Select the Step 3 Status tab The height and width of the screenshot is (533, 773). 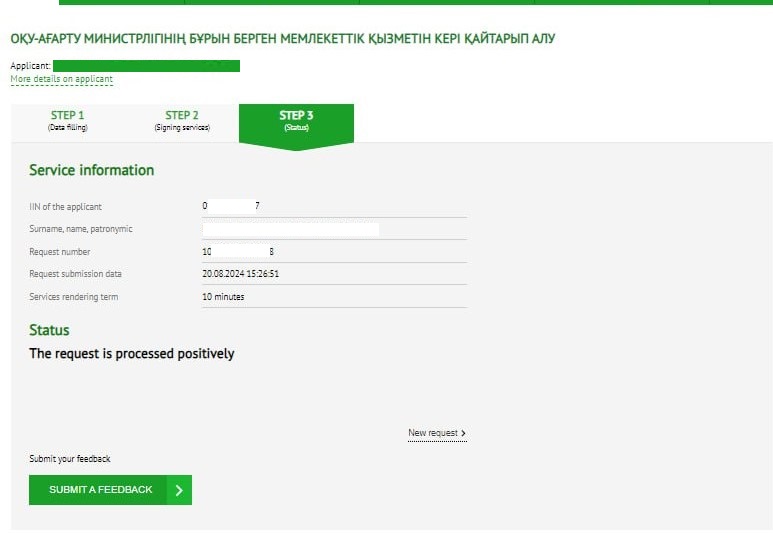point(296,121)
